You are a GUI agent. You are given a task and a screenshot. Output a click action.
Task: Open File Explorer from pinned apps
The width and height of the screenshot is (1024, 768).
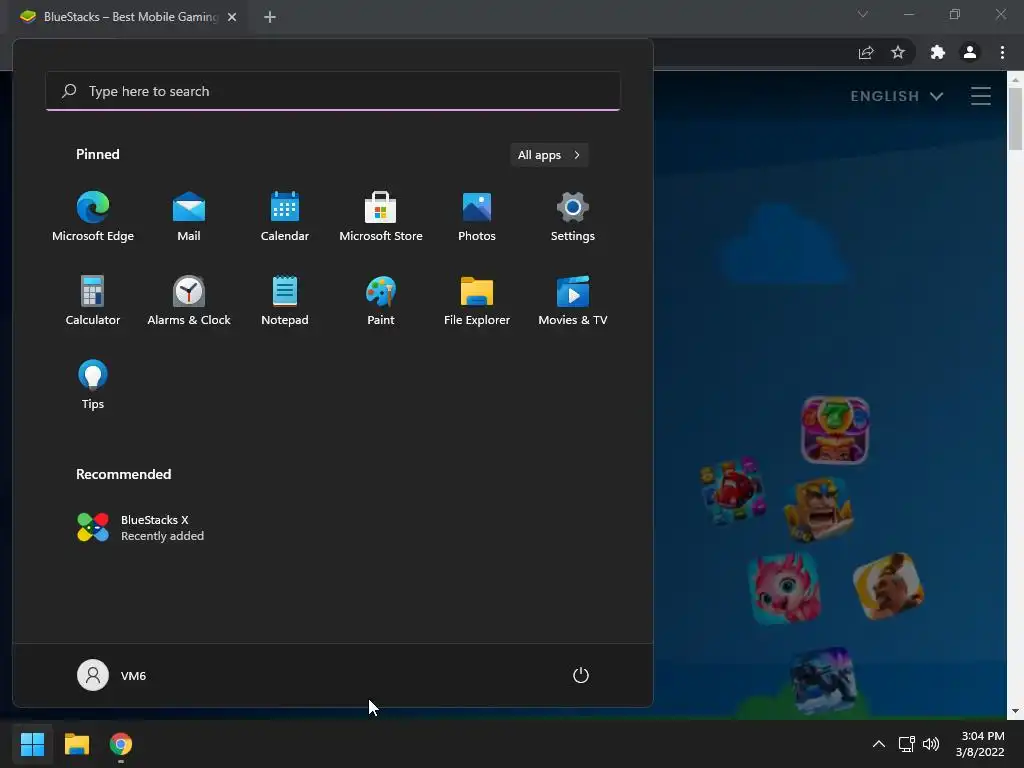click(x=477, y=301)
